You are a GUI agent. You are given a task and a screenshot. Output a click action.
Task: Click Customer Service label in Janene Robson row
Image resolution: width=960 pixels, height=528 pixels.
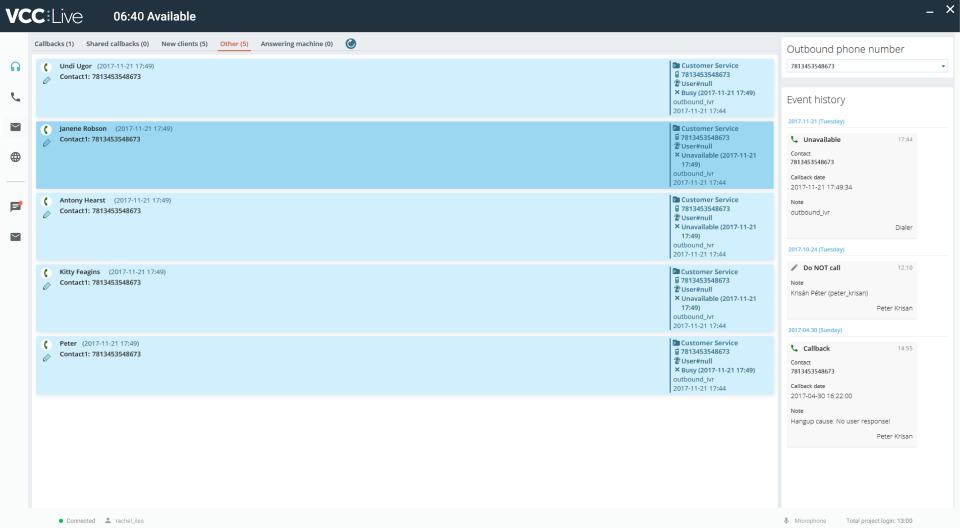pos(710,129)
